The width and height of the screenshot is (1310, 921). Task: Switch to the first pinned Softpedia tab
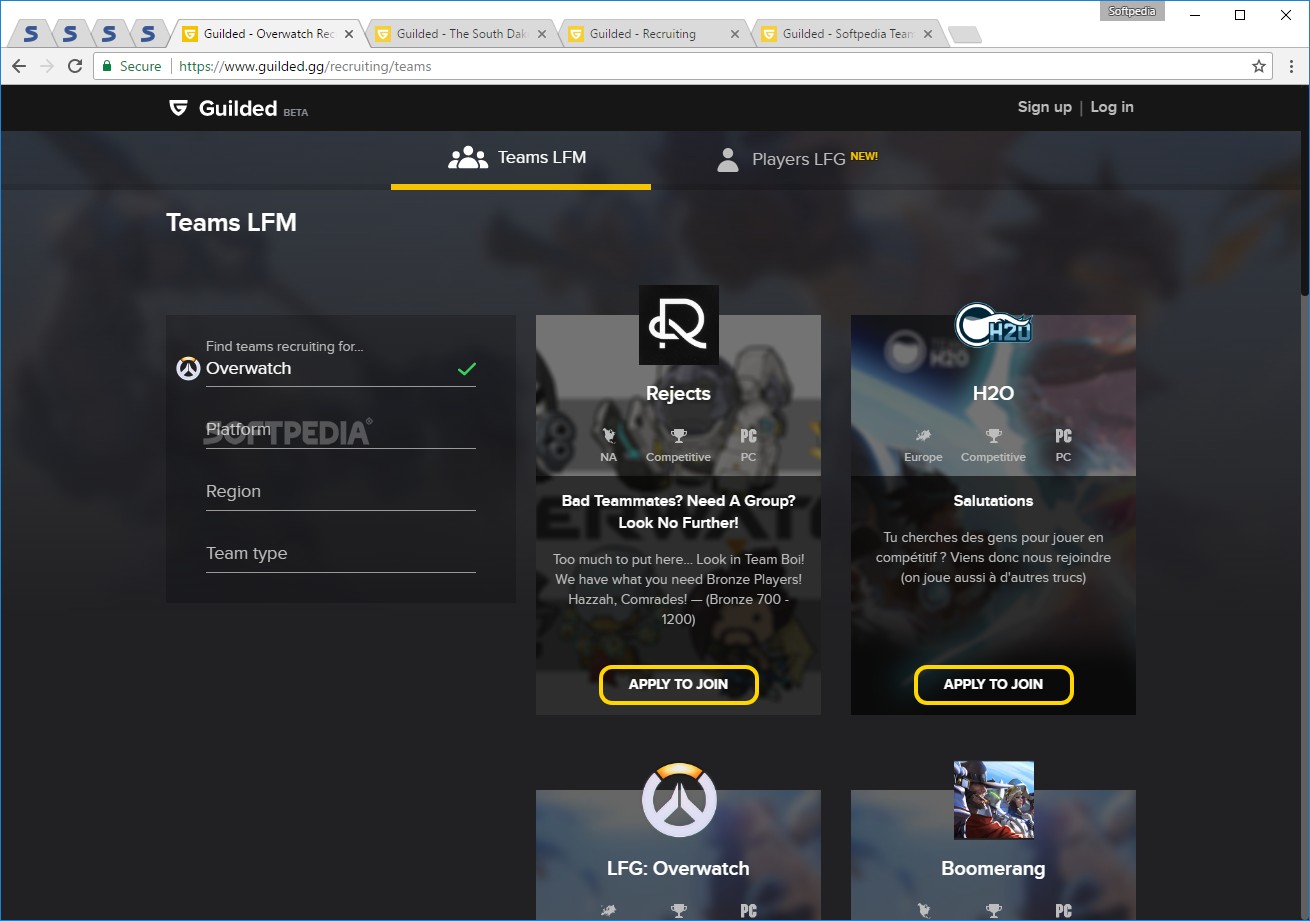pos(30,34)
